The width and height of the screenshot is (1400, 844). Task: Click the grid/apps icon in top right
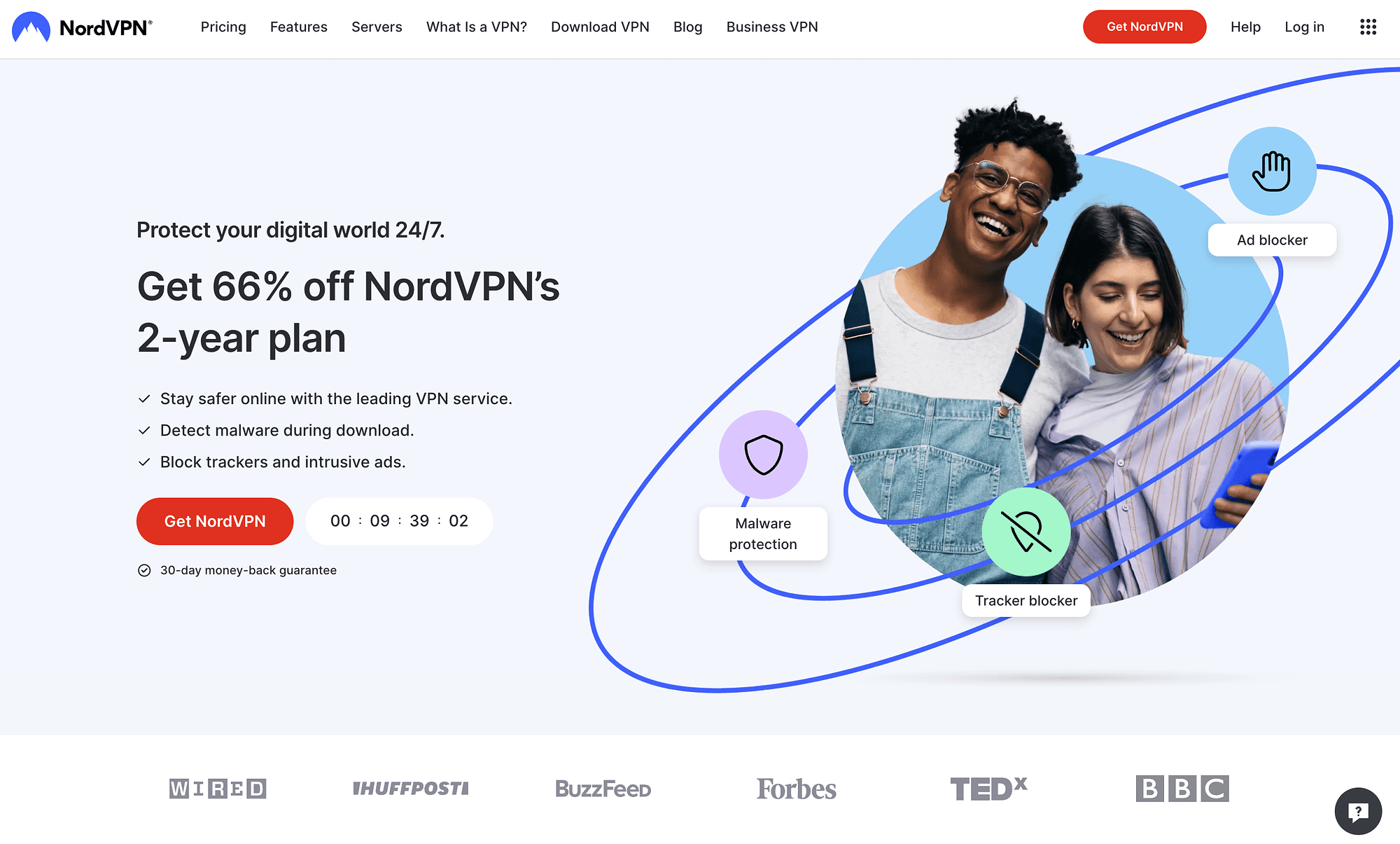coord(1368,27)
